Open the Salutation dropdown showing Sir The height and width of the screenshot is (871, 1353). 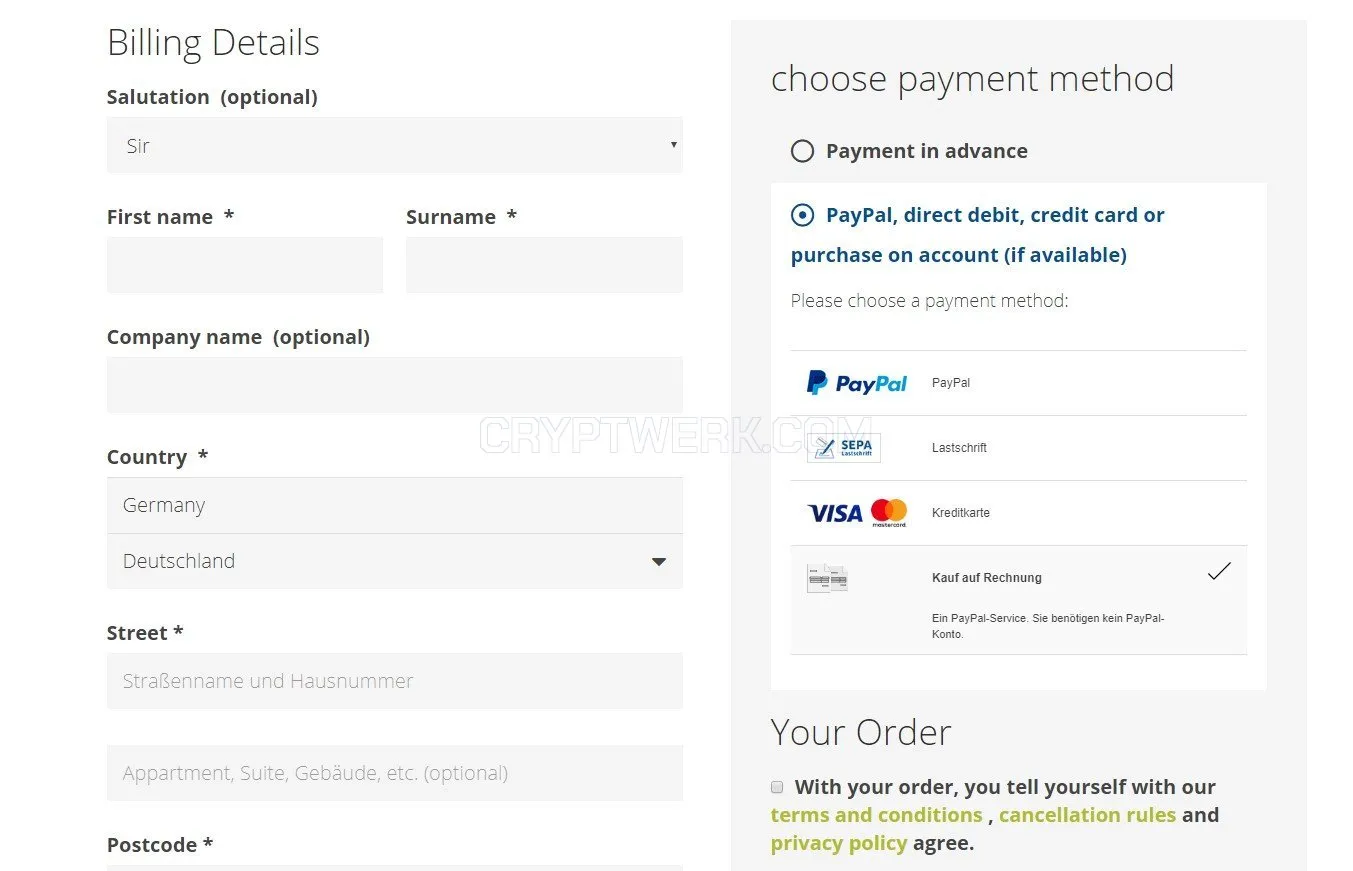[x=394, y=145]
